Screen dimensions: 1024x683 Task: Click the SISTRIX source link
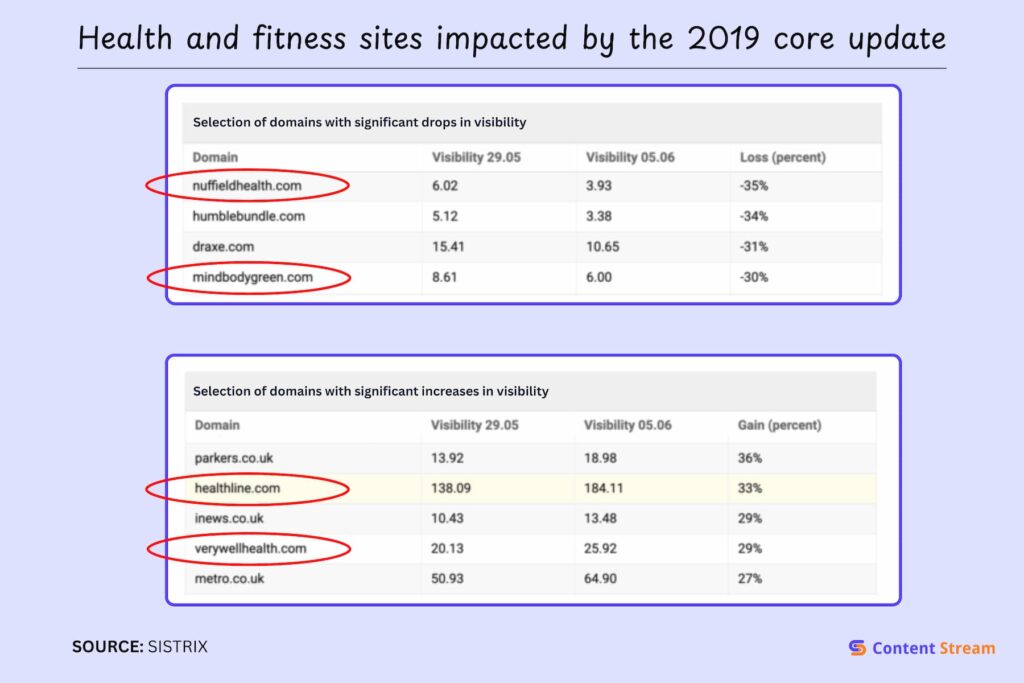(x=177, y=646)
